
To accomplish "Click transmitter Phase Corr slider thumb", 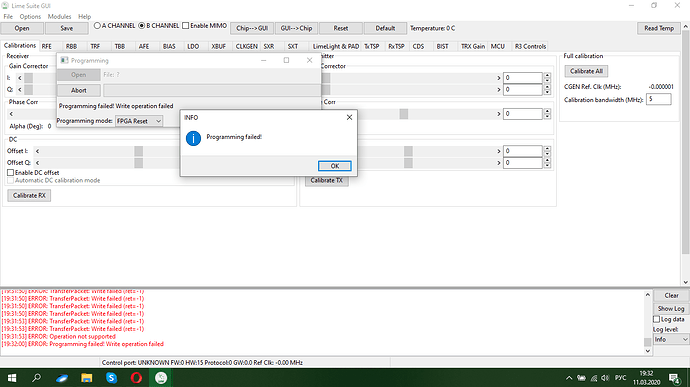I will click(x=404, y=114).
